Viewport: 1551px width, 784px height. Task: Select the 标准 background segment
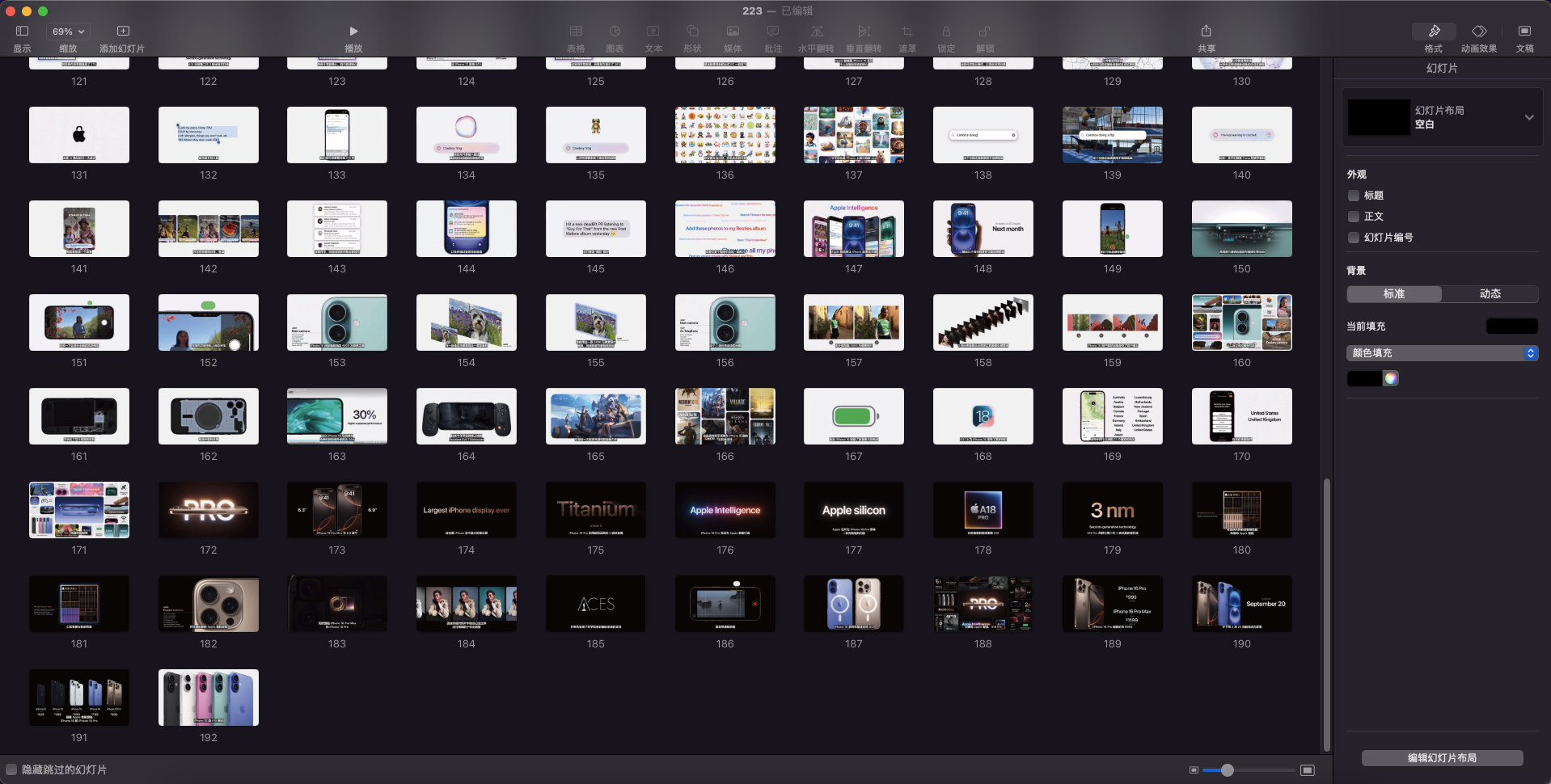(x=1394, y=294)
